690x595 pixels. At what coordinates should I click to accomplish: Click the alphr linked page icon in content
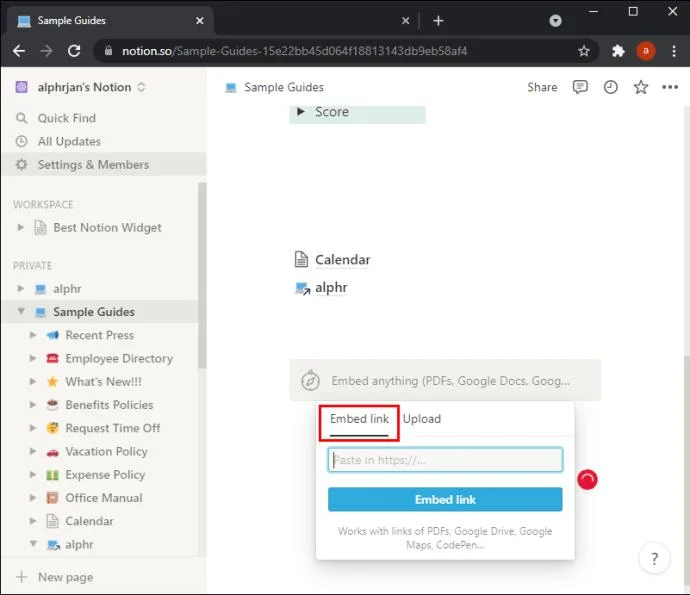tap(302, 288)
